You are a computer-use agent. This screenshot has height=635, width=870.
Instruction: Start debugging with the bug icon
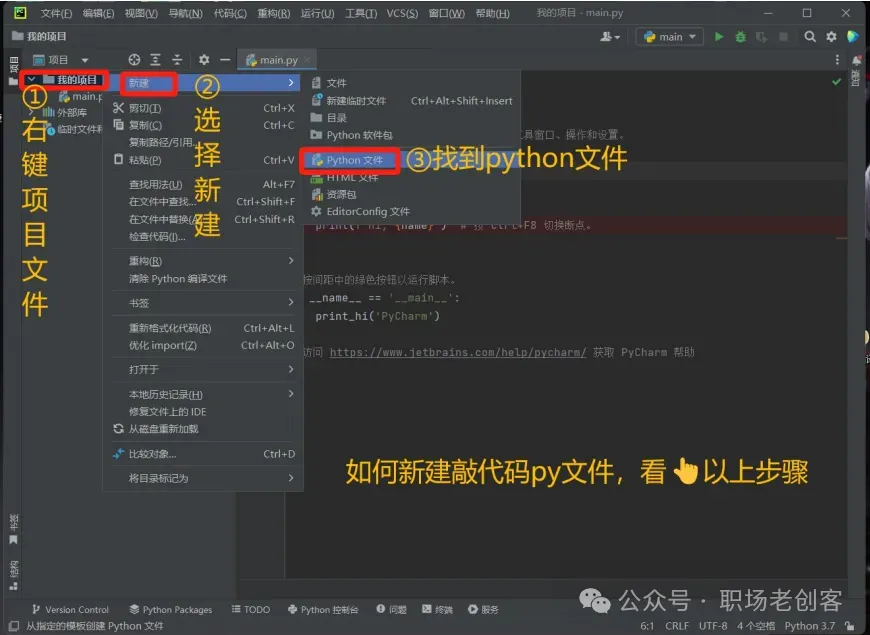point(740,37)
